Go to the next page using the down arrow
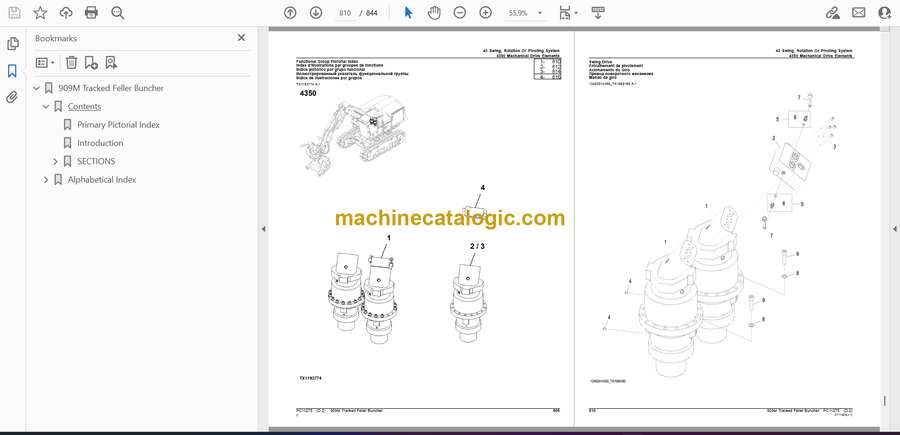The width and height of the screenshot is (900, 435). point(316,13)
